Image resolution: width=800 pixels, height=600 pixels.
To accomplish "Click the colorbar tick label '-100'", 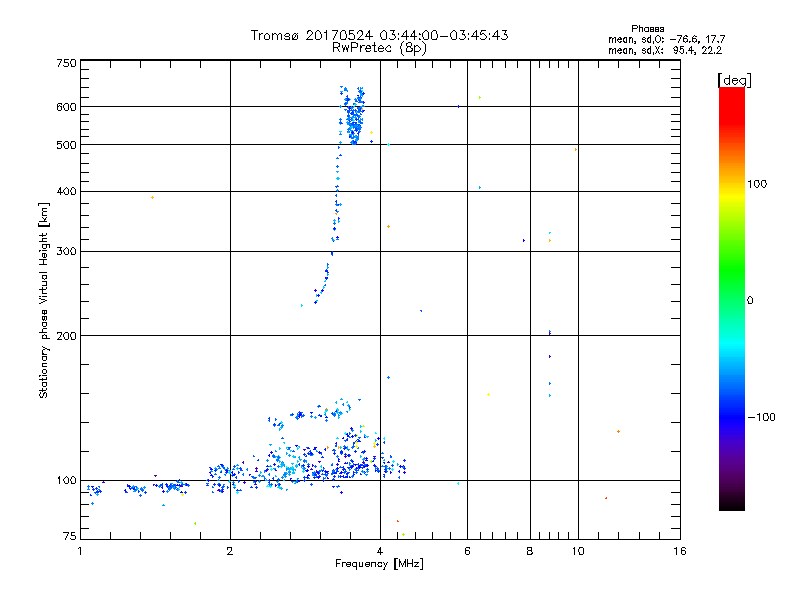I will click(762, 417).
